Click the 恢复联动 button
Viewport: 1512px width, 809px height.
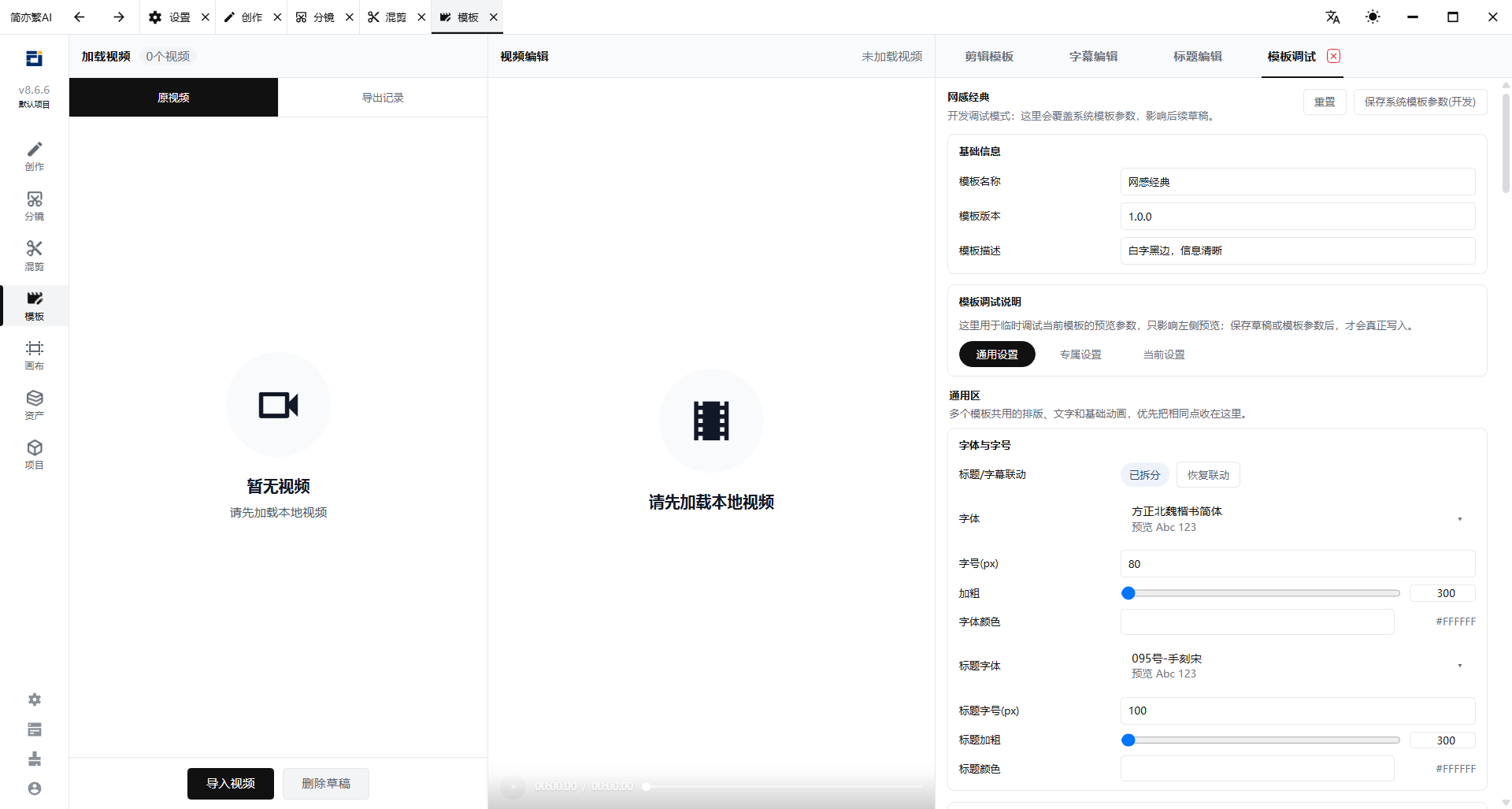pyautogui.click(x=1208, y=475)
